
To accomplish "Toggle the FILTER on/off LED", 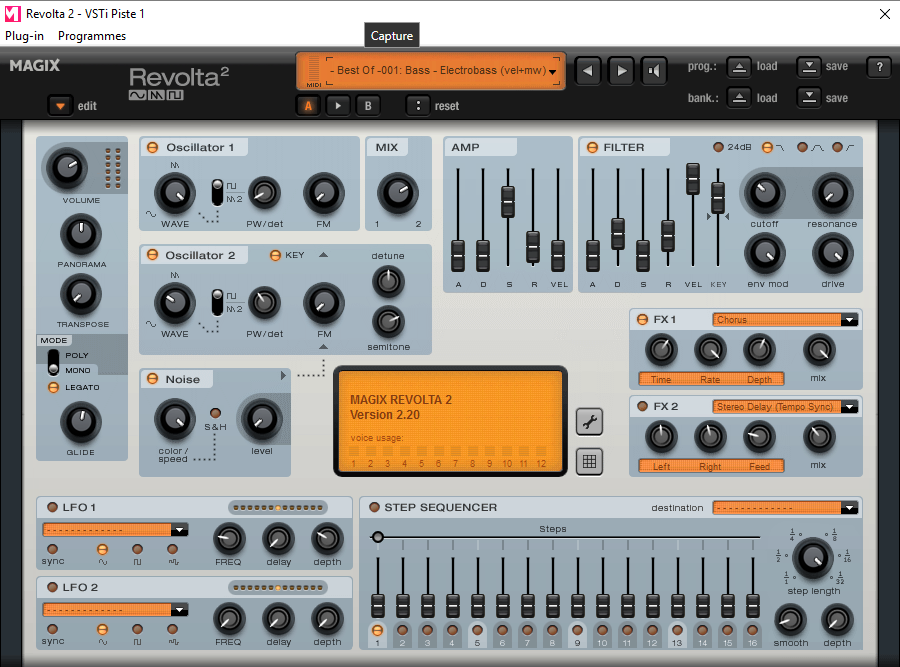I will click(x=592, y=148).
